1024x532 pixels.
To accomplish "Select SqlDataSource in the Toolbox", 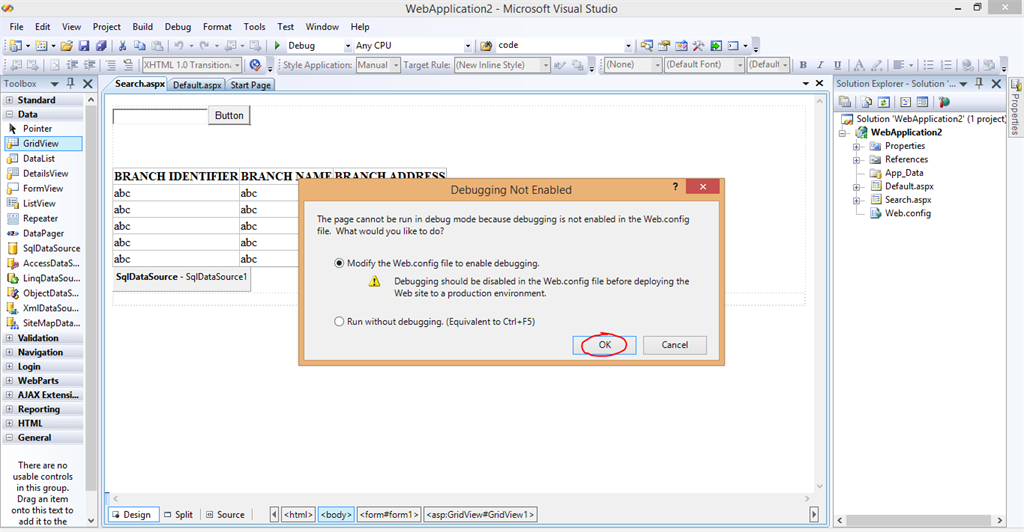I will [43, 248].
